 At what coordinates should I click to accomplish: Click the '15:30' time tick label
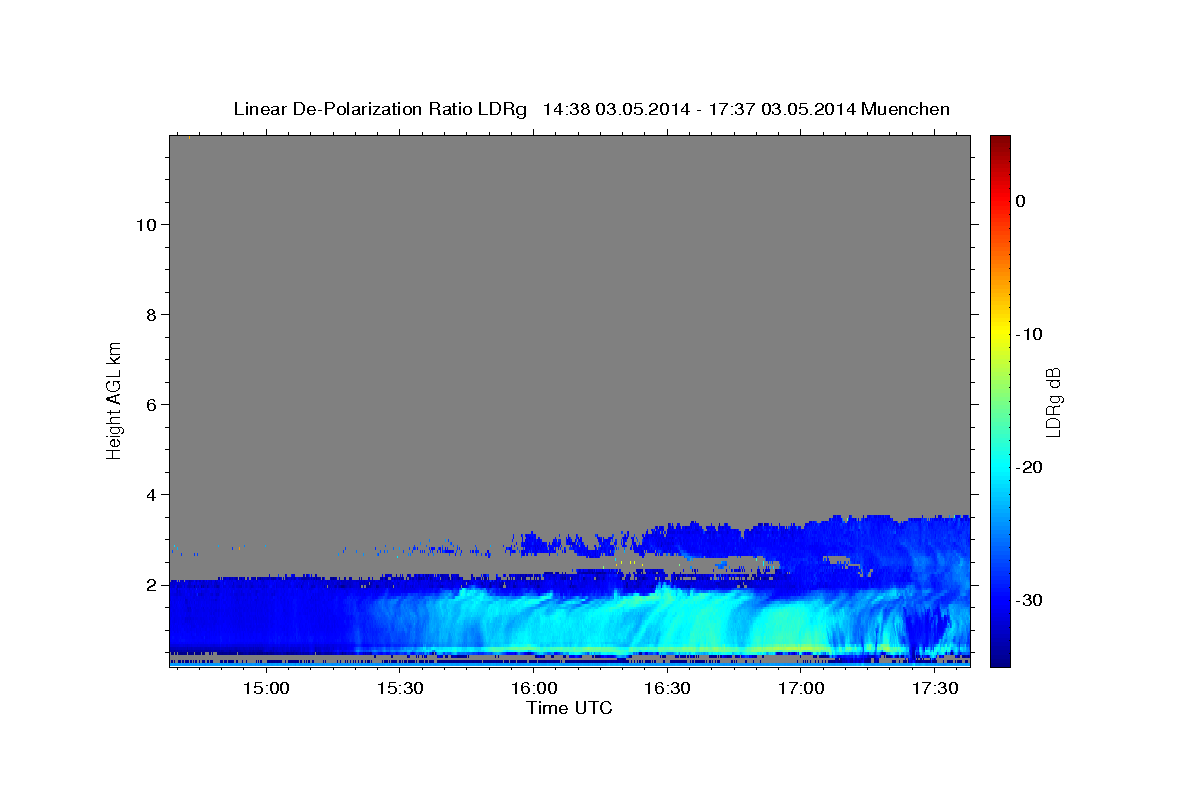click(400, 688)
